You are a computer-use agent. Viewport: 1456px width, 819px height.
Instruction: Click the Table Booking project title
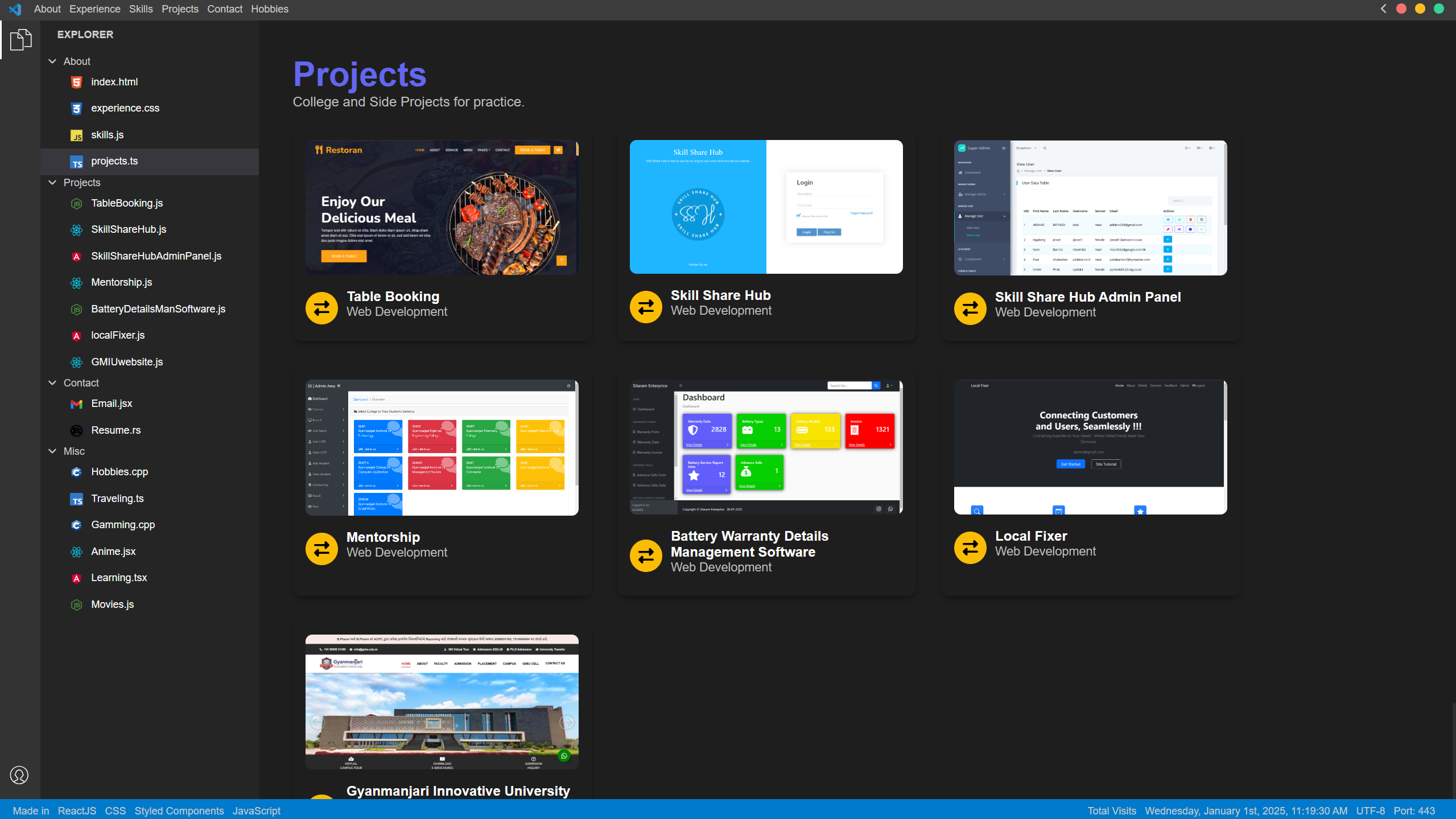pyautogui.click(x=393, y=297)
